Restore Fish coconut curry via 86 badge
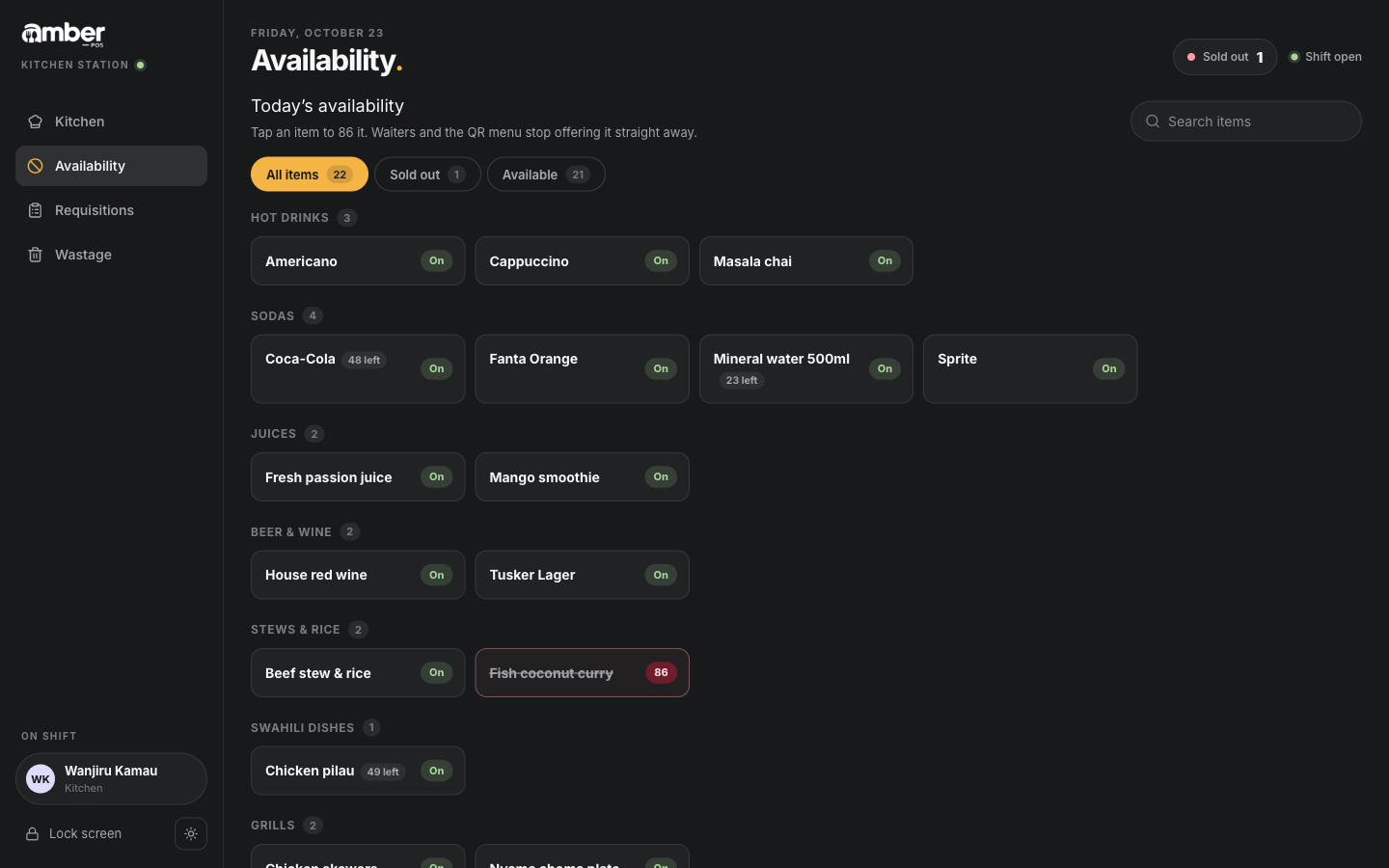The image size is (1389, 868). [x=661, y=673]
